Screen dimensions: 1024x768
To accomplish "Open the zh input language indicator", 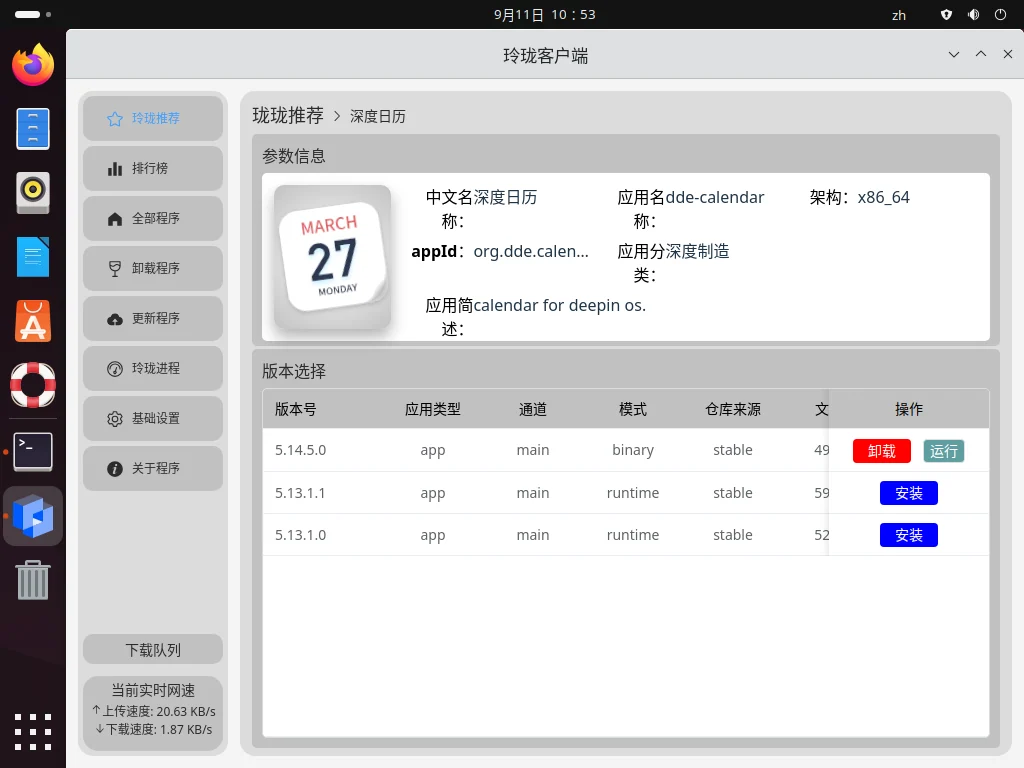I will [x=899, y=15].
